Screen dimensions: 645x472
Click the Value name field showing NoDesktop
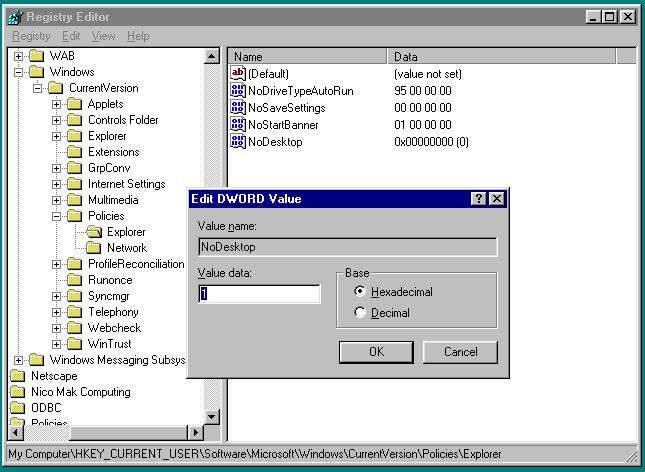348,247
